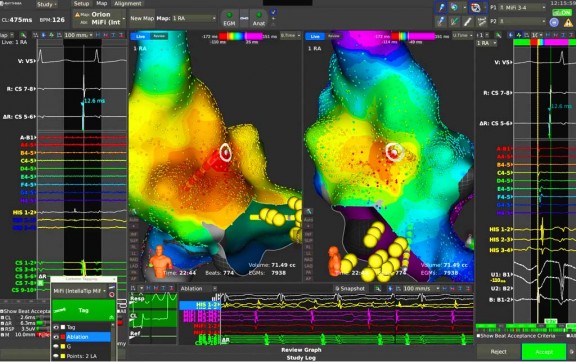This screenshot has width=576, height=362.
Task: Open the Alignment tab
Action: 128,3
